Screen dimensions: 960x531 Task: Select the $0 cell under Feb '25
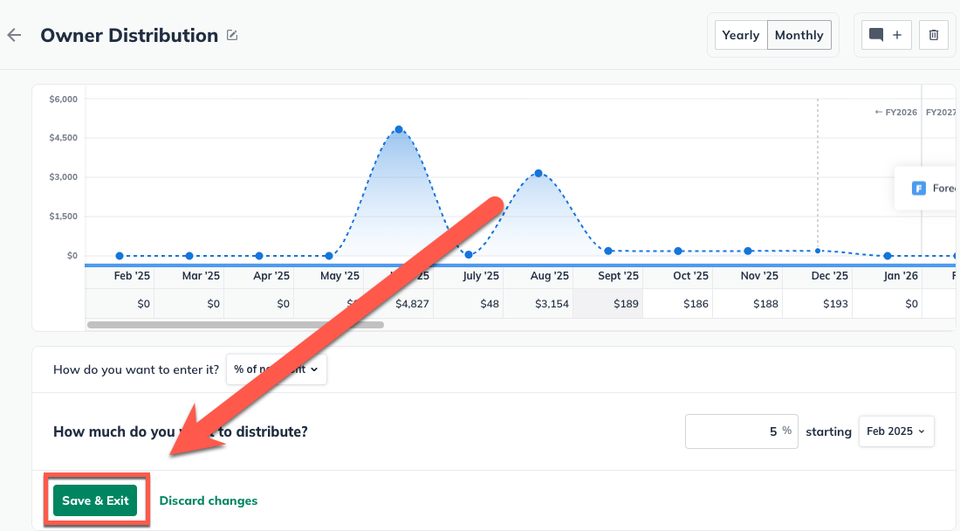click(119, 303)
